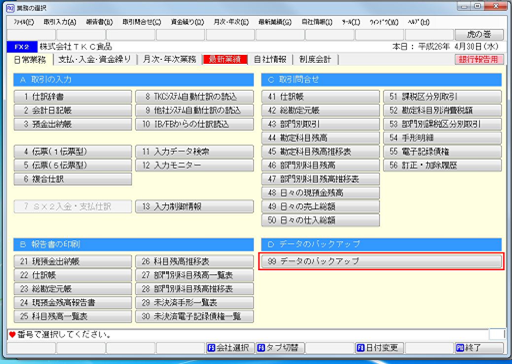Open 30 未決済電子記録債権一覧
The height and width of the screenshot is (364, 512).
click(x=194, y=316)
